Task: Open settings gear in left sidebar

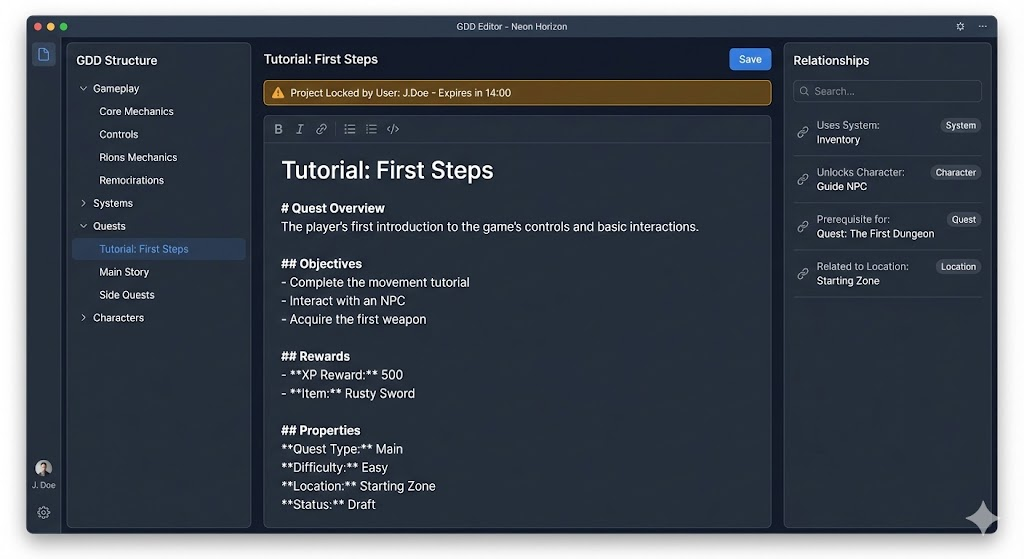Action: [x=44, y=512]
